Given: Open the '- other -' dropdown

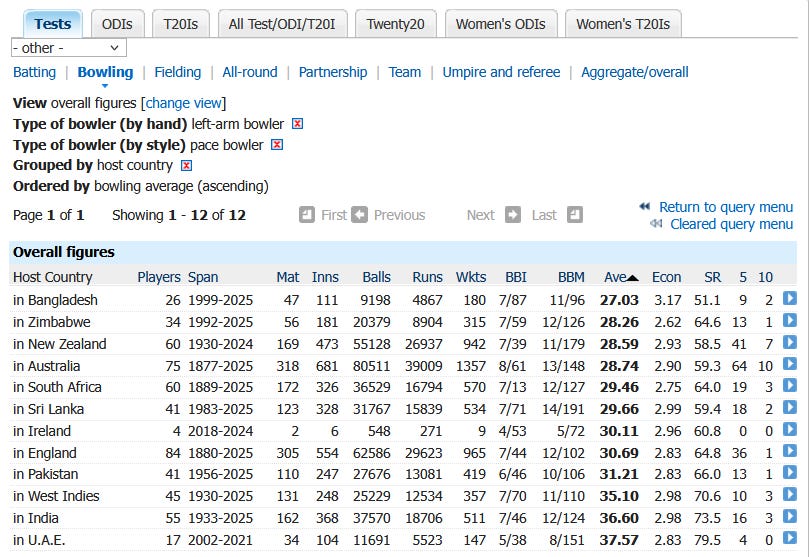Looking at the screenshot, I should pyautogui.click(x=69, y=48).
